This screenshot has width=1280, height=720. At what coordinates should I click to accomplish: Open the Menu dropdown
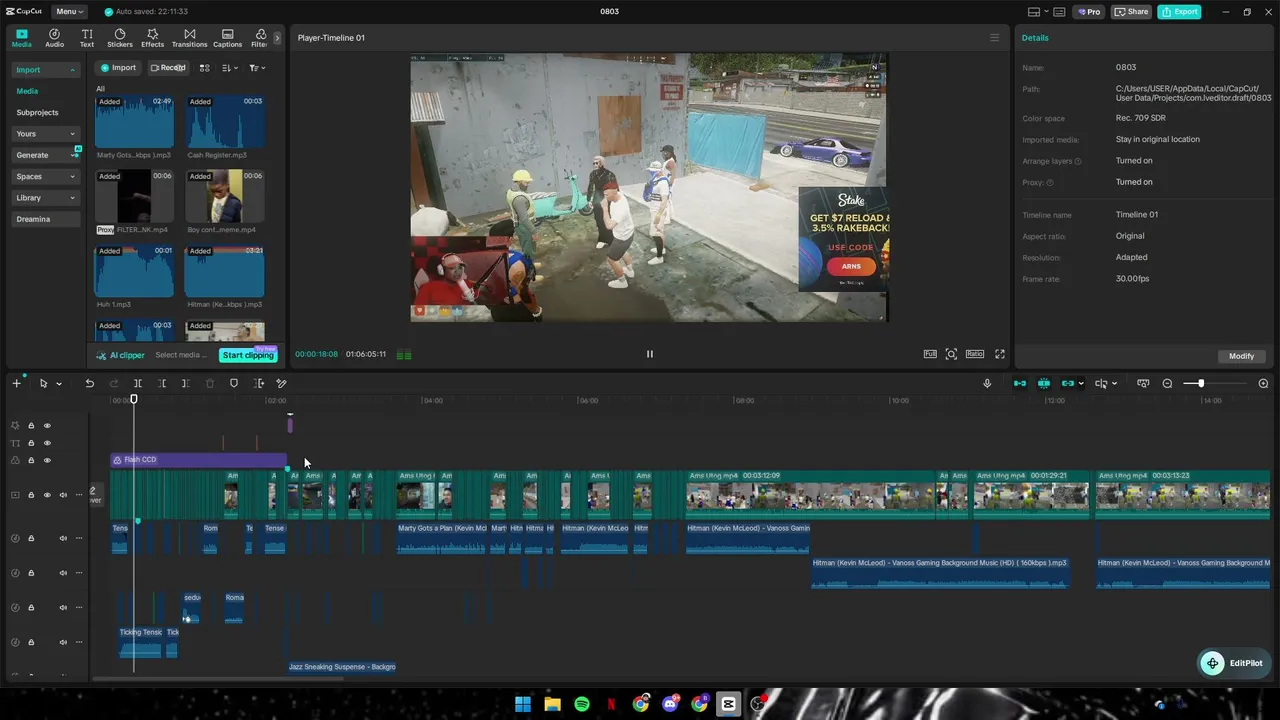70,12
